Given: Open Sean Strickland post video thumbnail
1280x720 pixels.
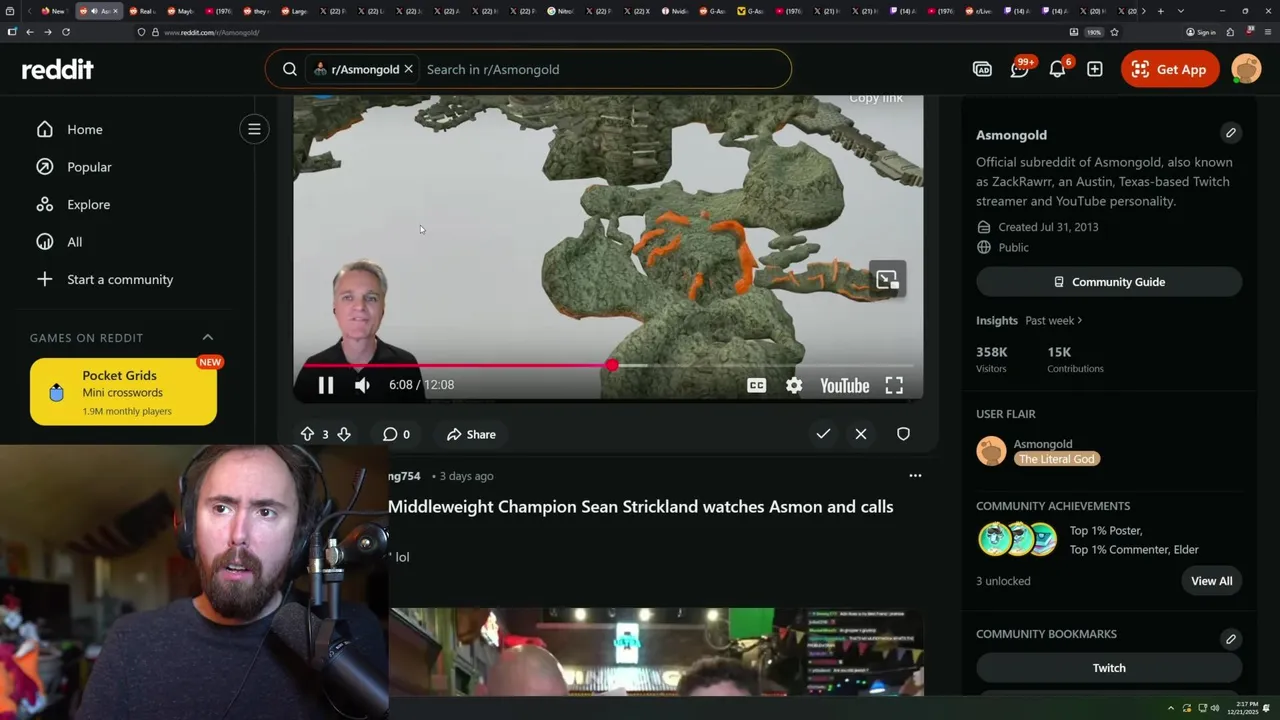Looking at the screenshot, I should click(656, 650).
